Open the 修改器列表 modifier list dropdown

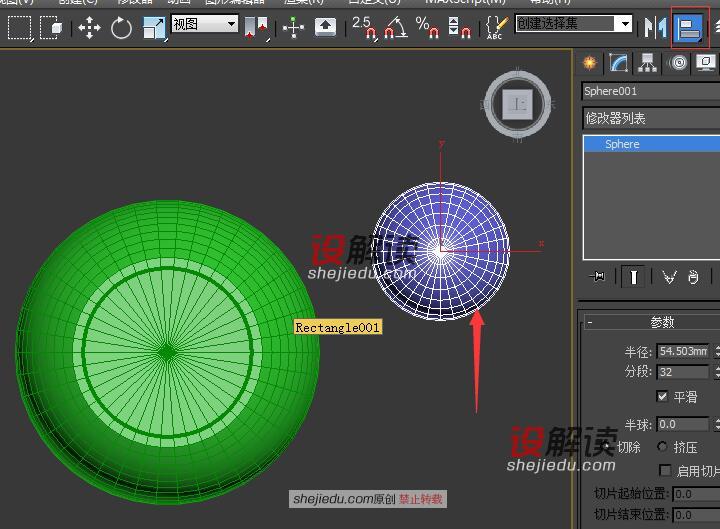coord(651,118)
